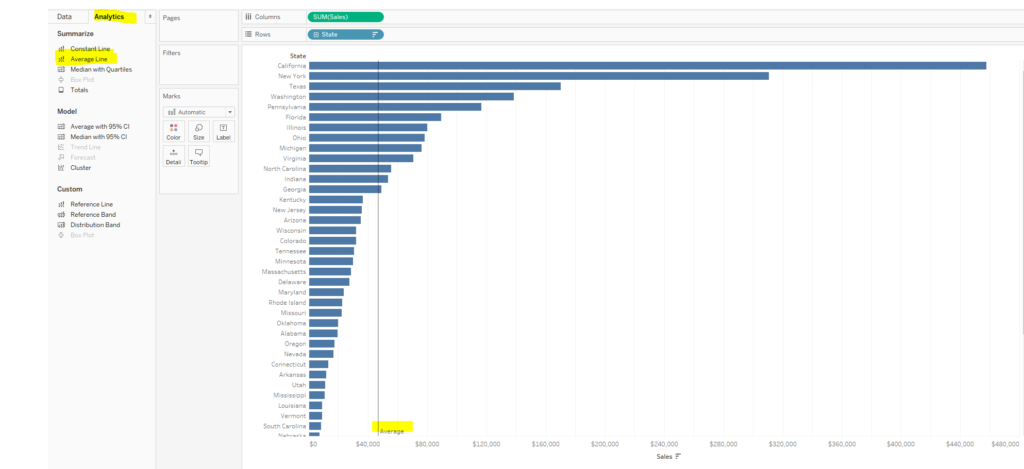Expand the State pill plus icon

(316, 34)
